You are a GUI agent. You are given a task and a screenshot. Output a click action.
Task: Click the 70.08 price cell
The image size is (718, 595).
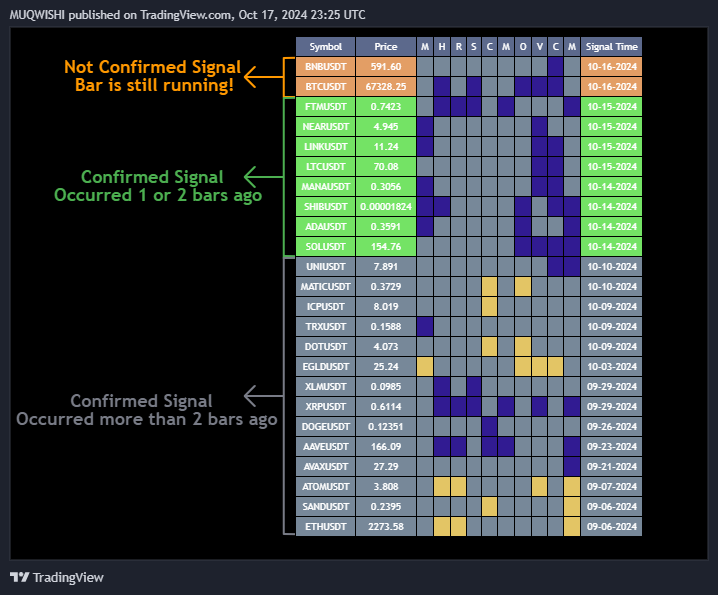pos(386,166)
